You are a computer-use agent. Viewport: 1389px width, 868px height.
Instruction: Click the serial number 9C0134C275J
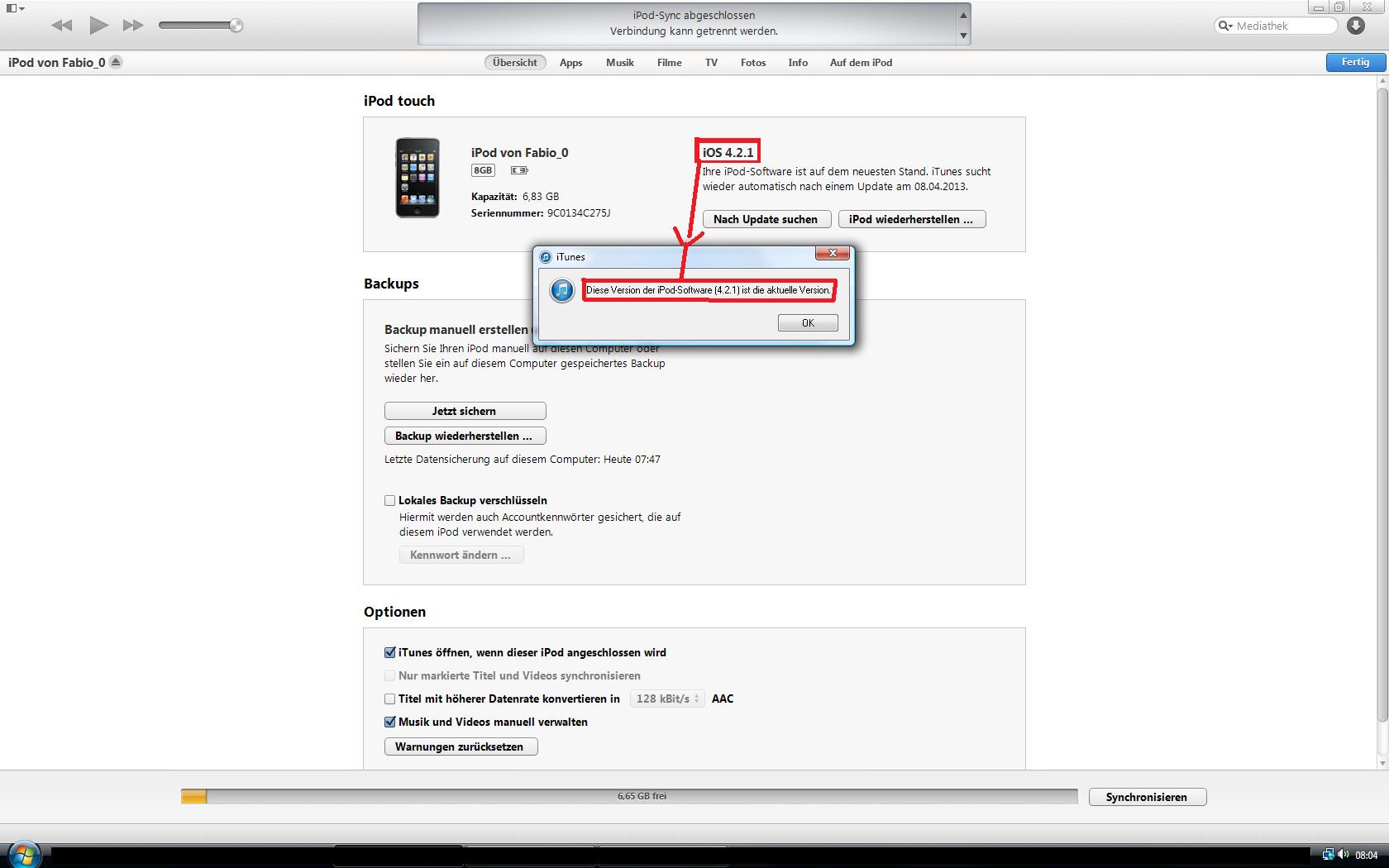pos(579,213)
